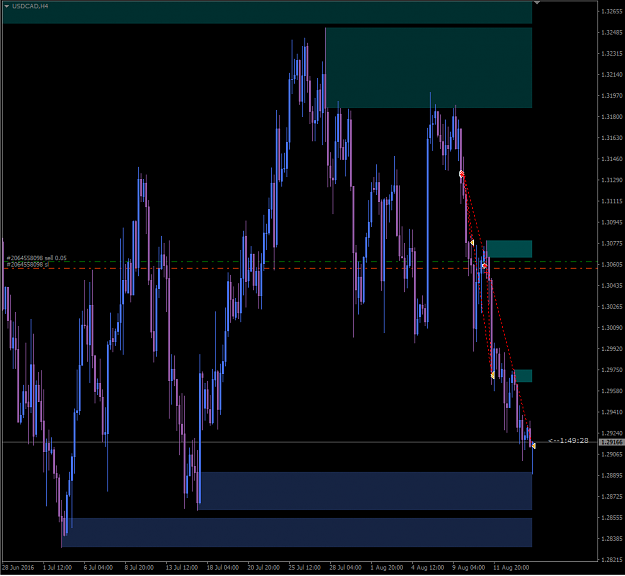This screenshot has height=576, width=625.
Task: Click the 1.29580 price label
Action: [612, 391]
